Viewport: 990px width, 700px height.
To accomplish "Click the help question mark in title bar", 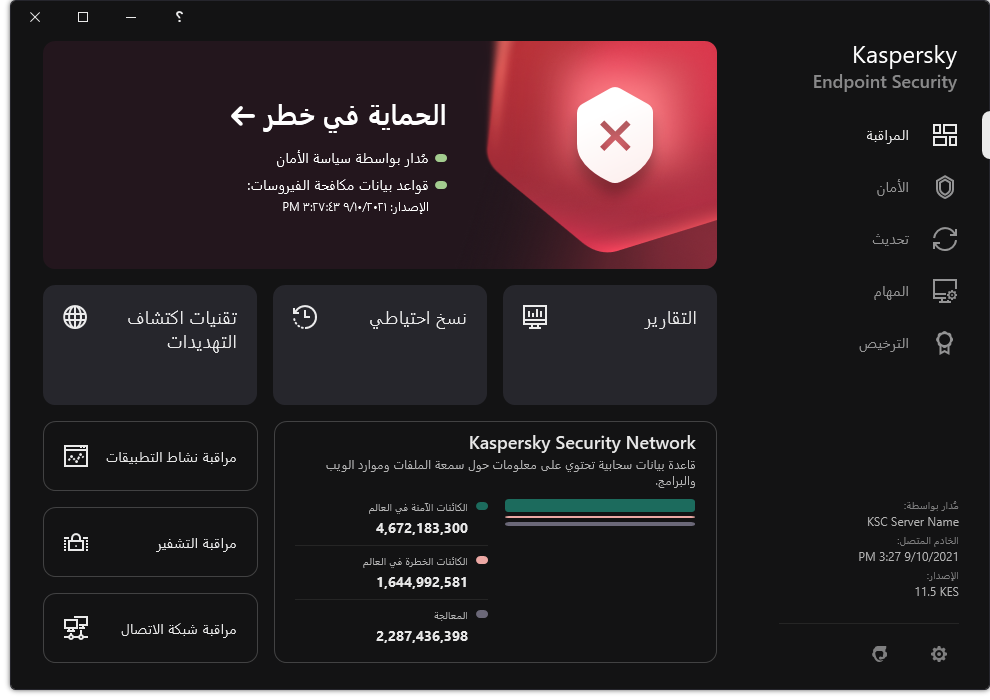I will coord(178,17).
